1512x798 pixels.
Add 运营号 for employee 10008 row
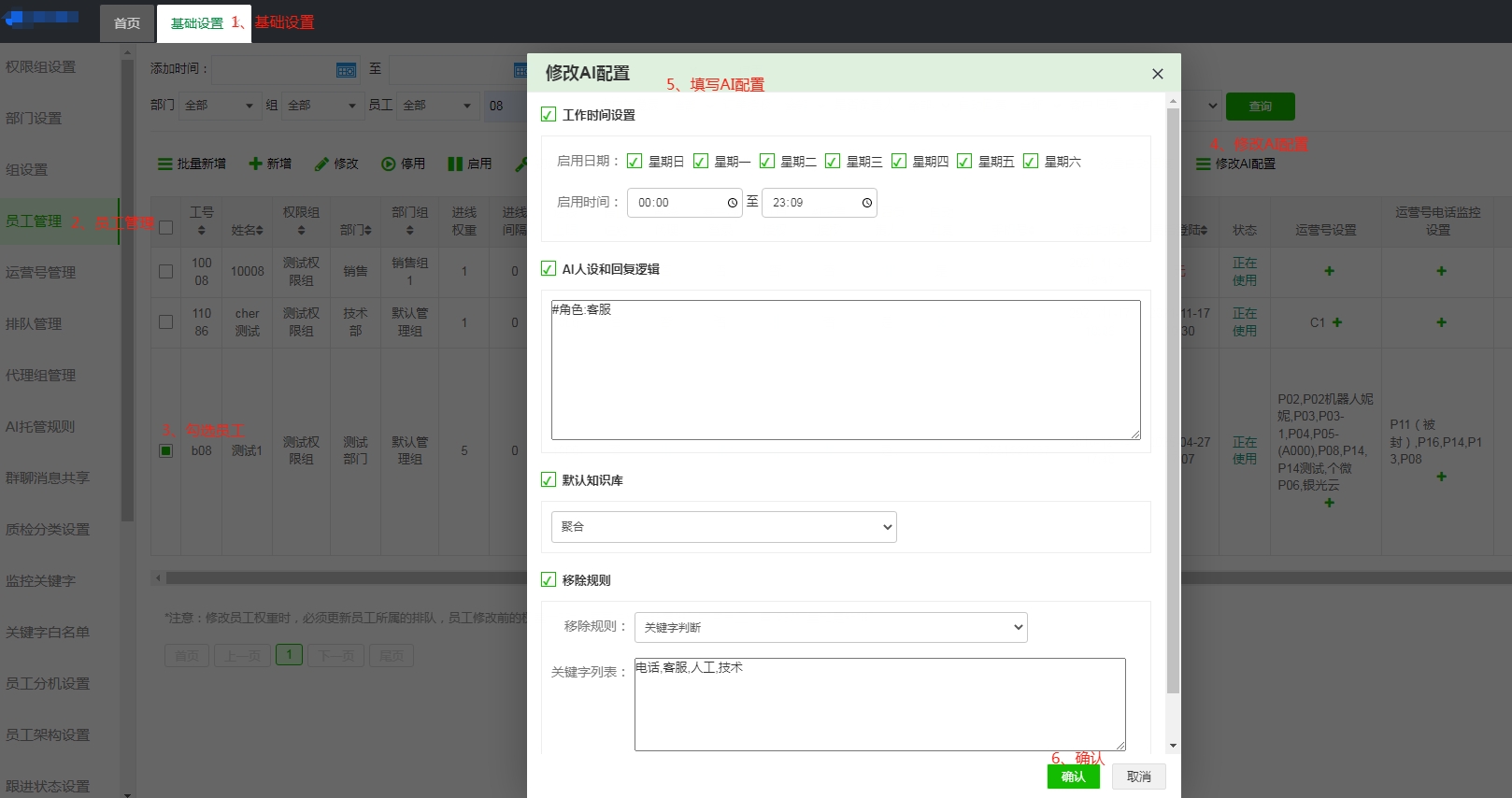click(1329, 271)
